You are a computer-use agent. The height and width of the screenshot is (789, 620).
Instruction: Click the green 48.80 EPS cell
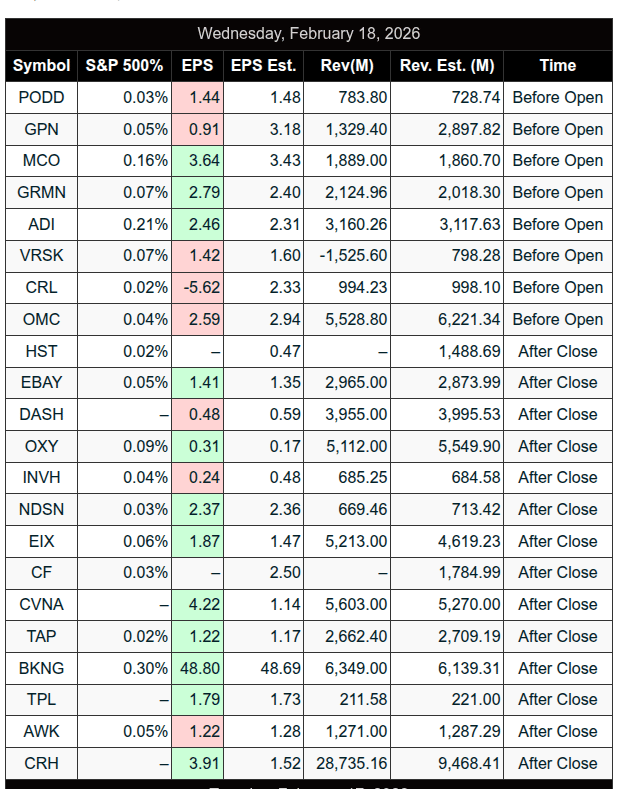click(x=197, y=668)
